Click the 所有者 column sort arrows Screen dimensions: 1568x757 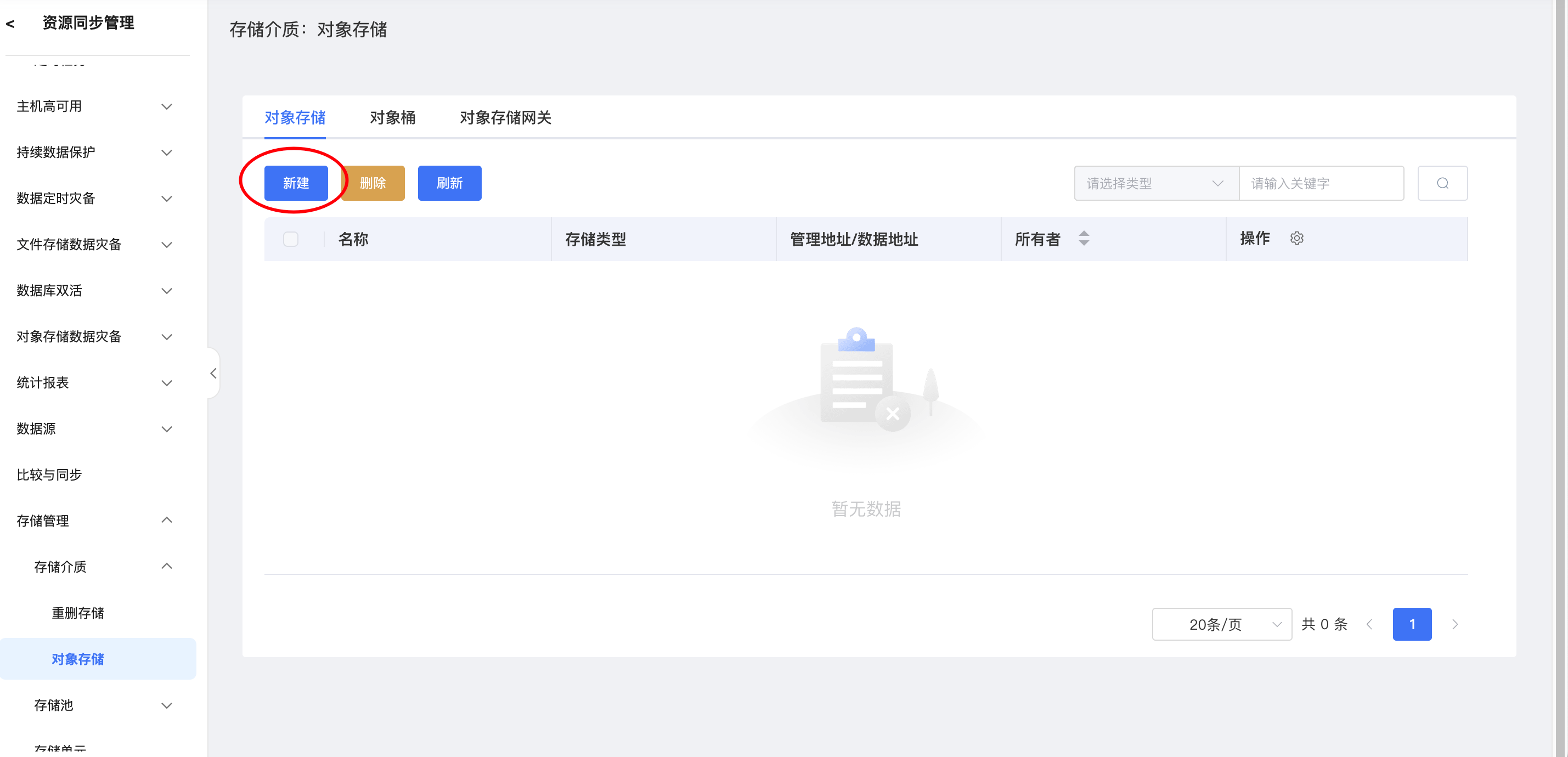click(x=1084, y=239)
